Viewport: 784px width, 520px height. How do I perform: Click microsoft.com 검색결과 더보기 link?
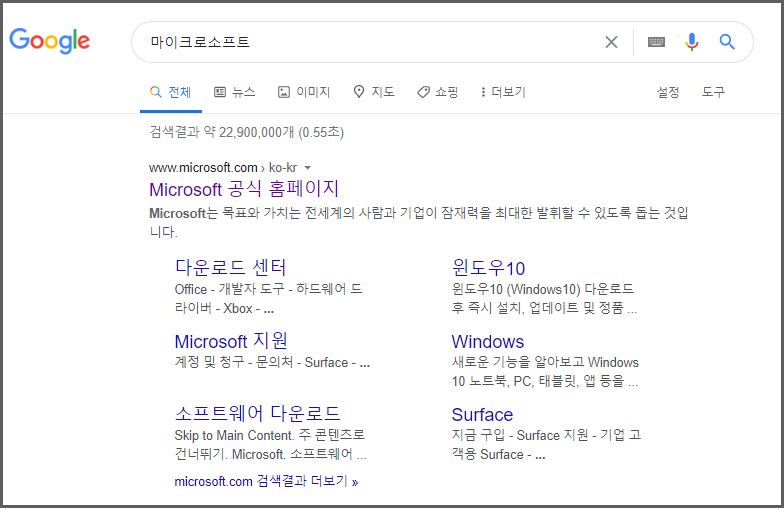tap(266, 482)
